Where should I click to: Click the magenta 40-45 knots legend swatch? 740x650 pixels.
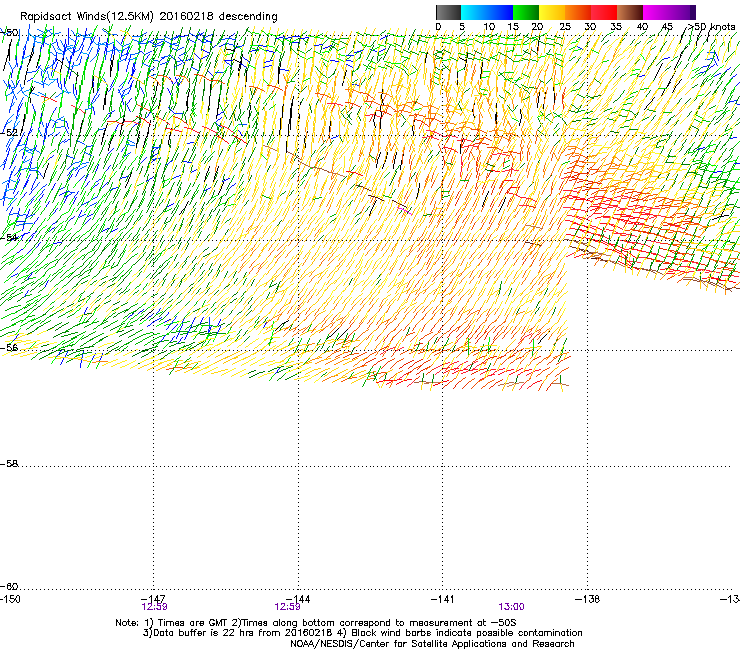coord(656,12)
